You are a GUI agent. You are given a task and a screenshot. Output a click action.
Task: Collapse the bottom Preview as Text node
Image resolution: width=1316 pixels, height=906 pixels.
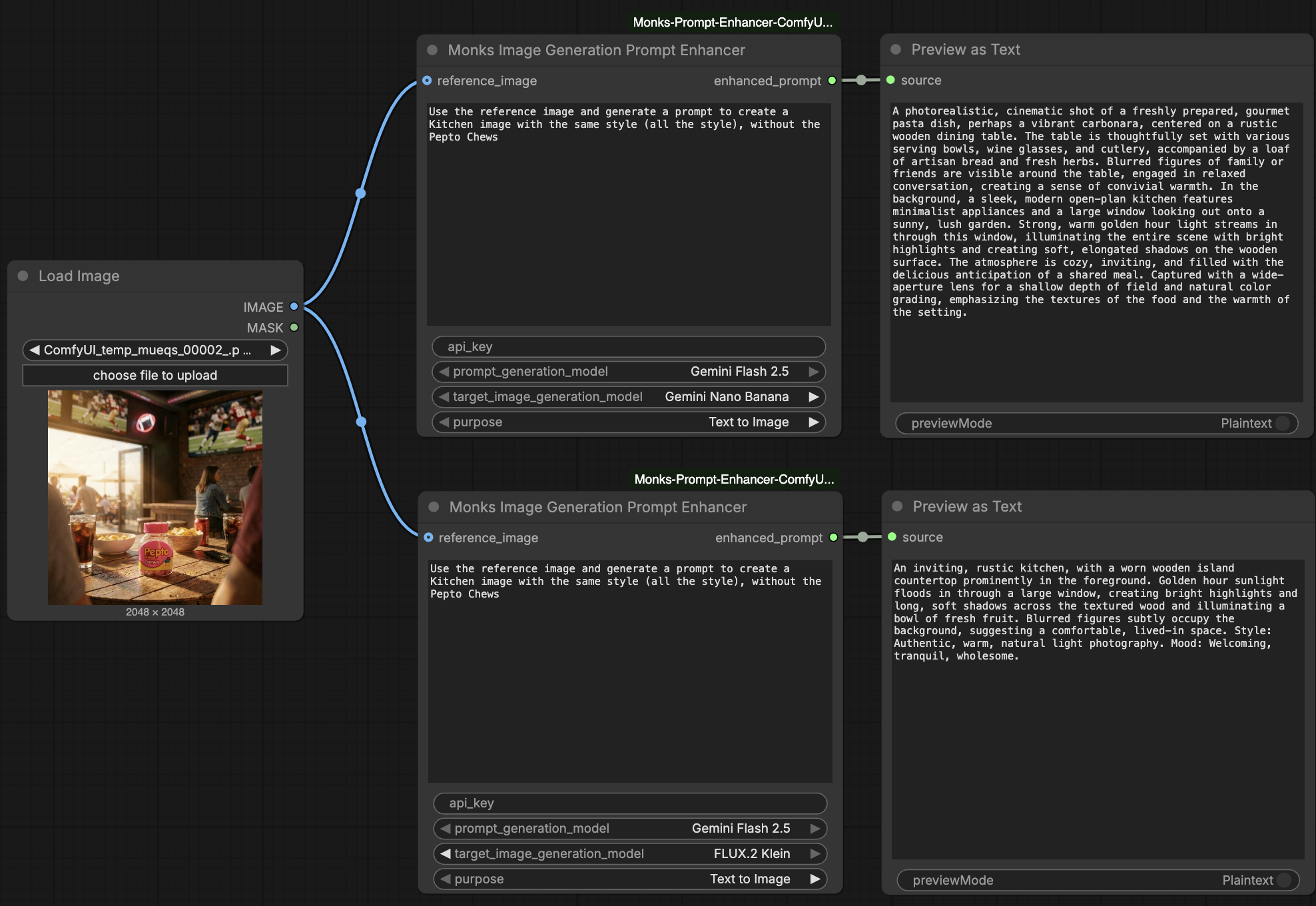click(897, 506)
